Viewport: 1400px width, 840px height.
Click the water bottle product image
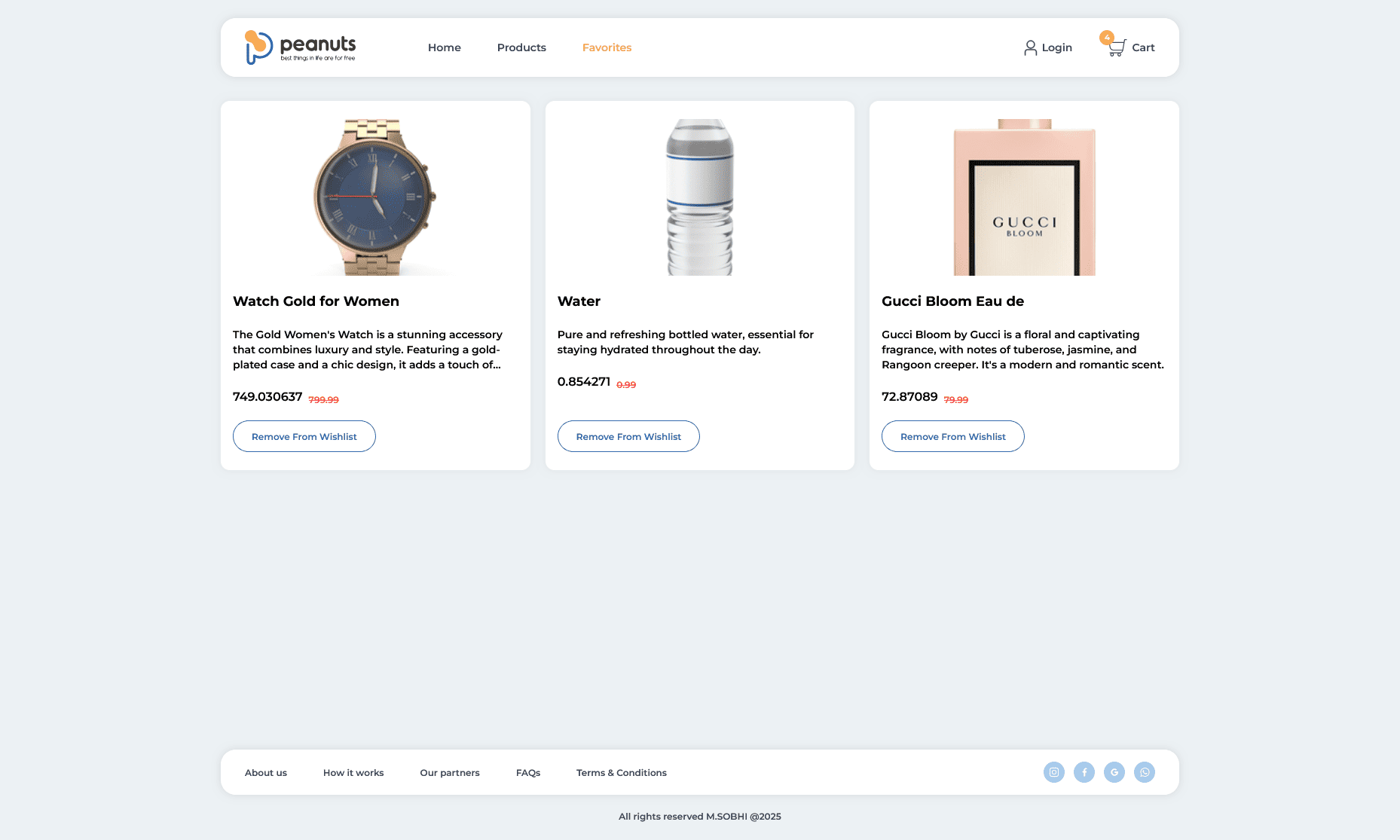[700, 197]
